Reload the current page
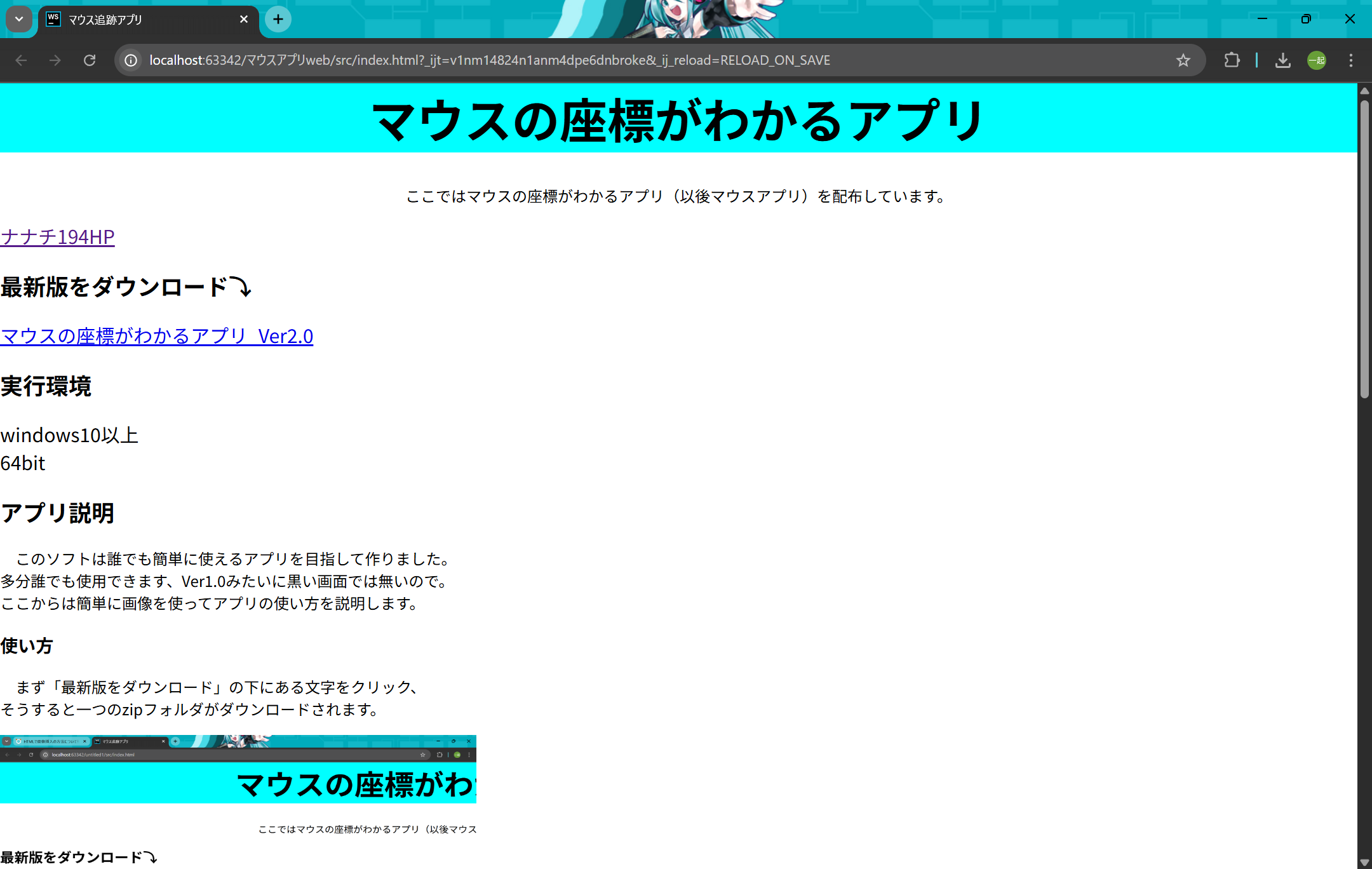This screenshot has width=1372, height=869. pyautogui.click(x=90, y=60)
